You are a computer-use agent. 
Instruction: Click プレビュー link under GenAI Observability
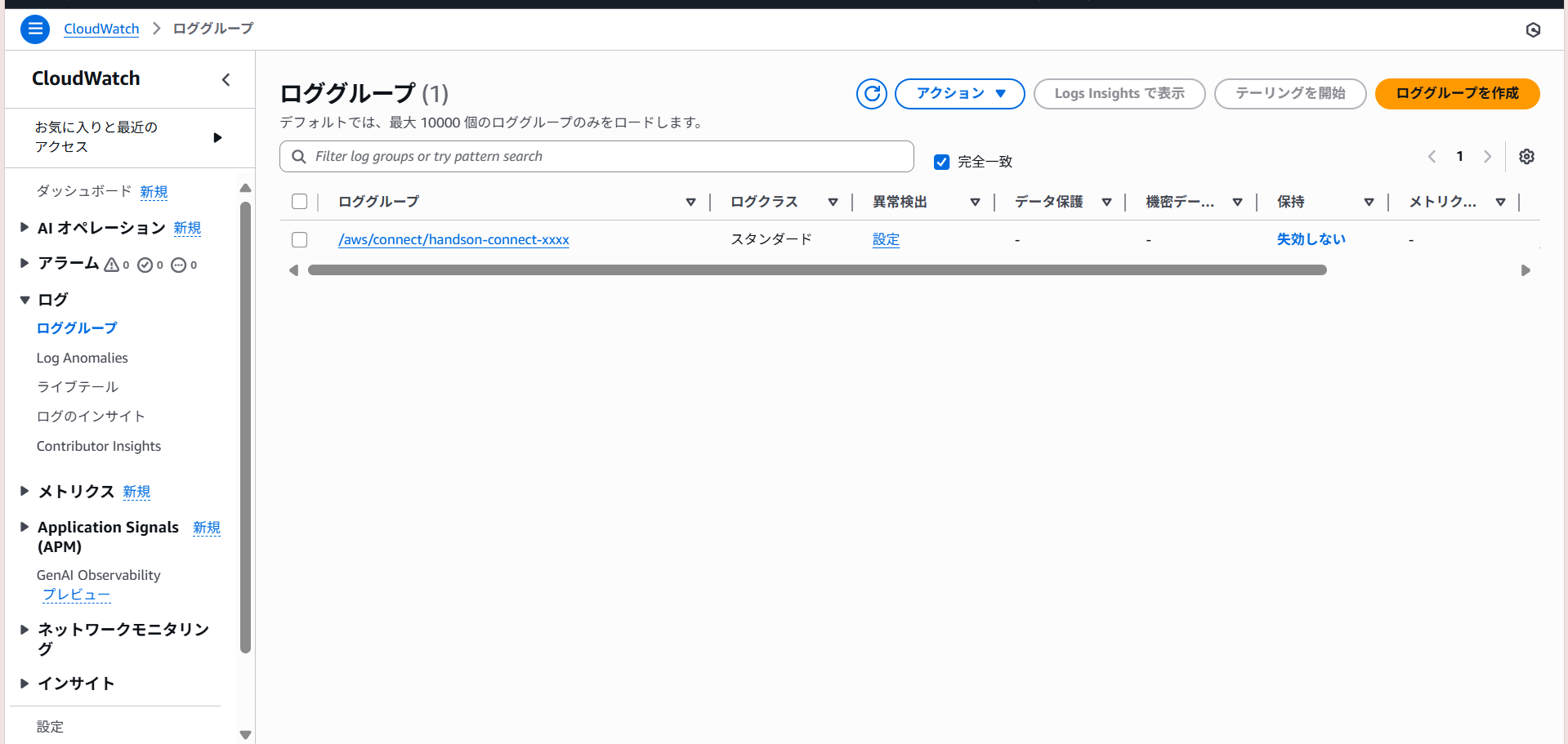pyautogui.click(x=76, y=595)
